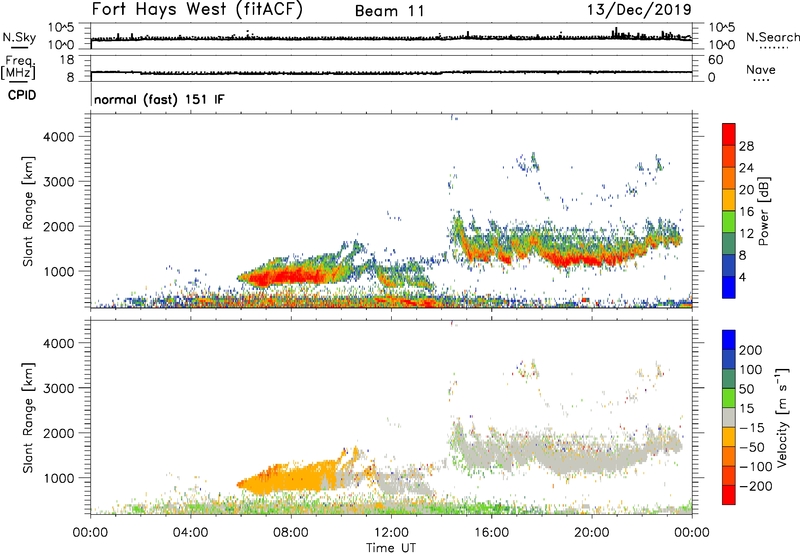Click the power panel 'Slant Range [km]' label
Viewport: 800px width, 554px height.
pos(28,212)
